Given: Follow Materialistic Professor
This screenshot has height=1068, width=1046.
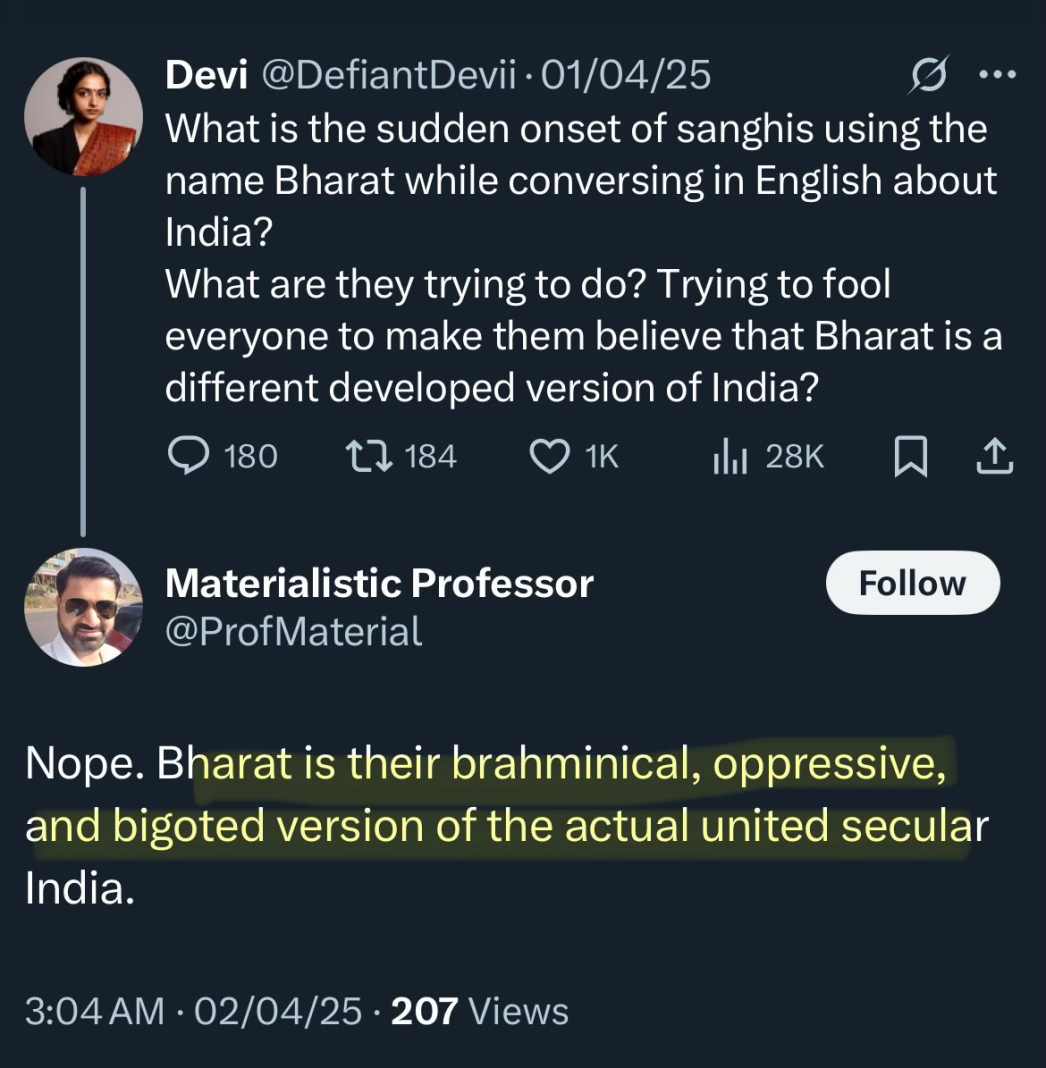Looking at the screenshot, I should (912, 583).
